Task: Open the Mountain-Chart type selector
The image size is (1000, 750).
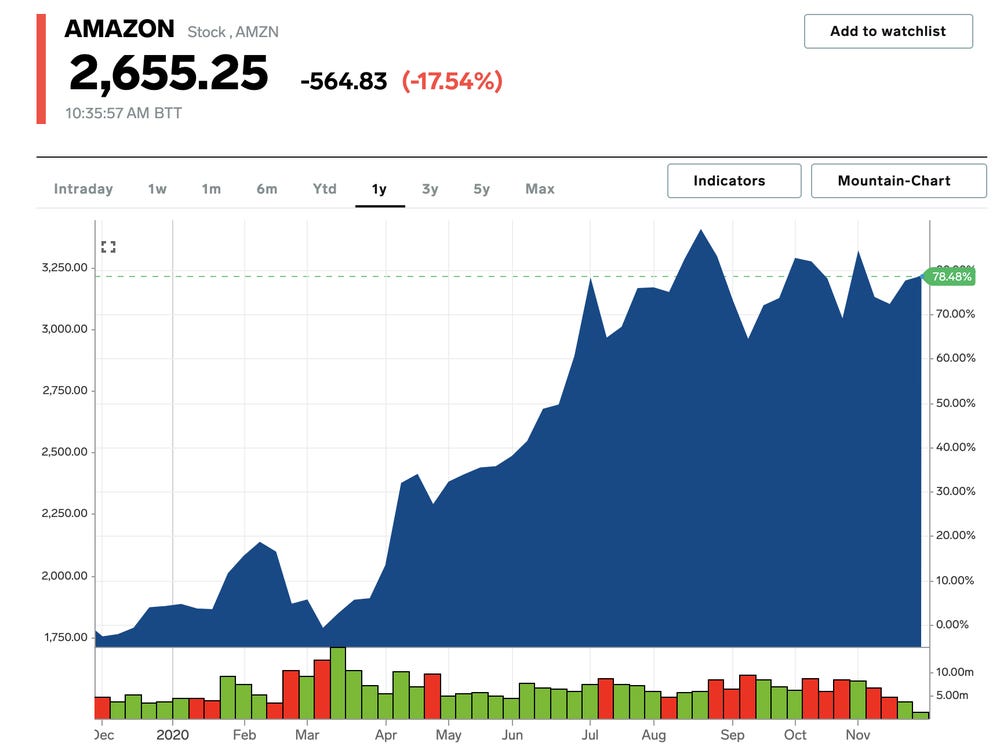Action: tap(899, 180)
